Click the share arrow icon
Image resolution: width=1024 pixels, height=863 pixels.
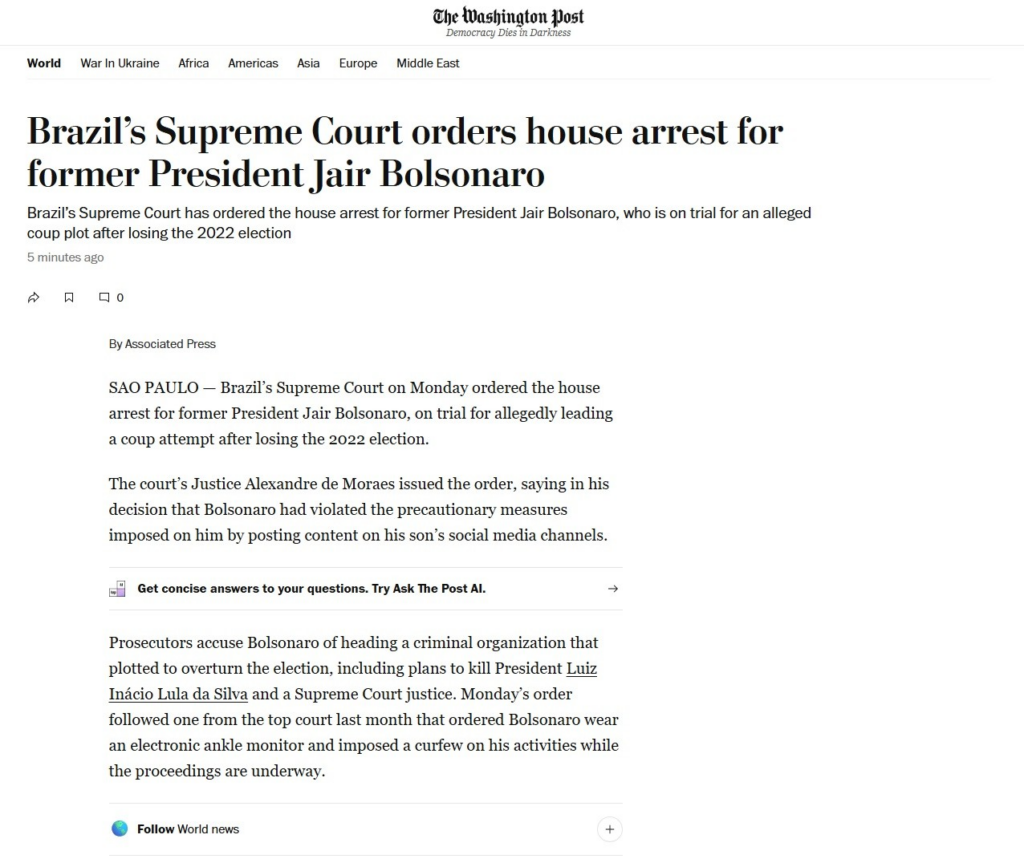tap(33, 297)
